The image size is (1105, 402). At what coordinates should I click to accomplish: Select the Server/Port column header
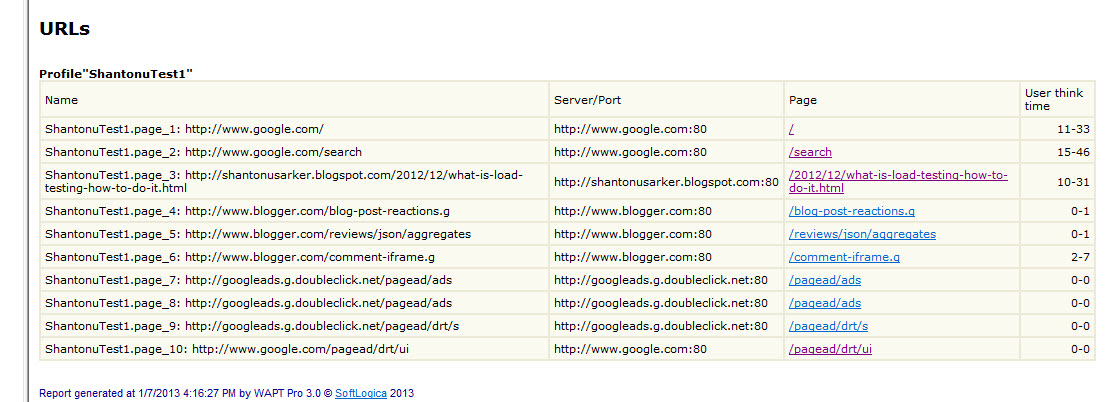point(588,100)
